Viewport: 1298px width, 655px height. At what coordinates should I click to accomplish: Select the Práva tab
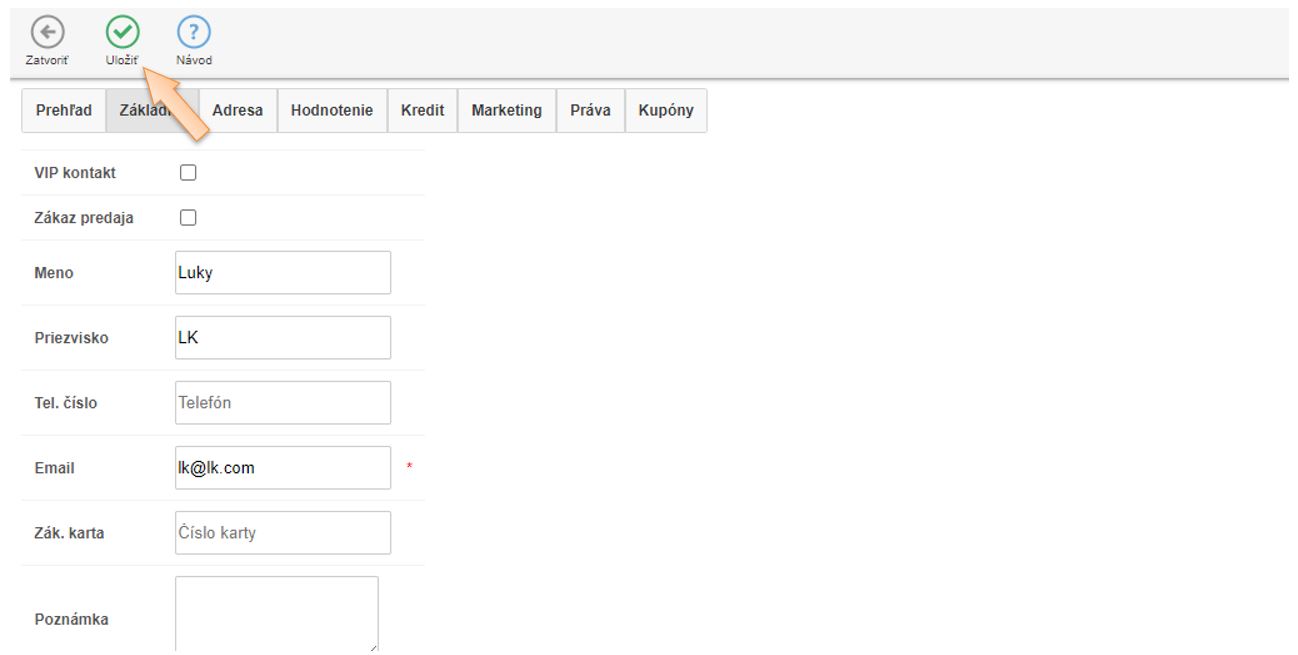click(x=590, y=111)
